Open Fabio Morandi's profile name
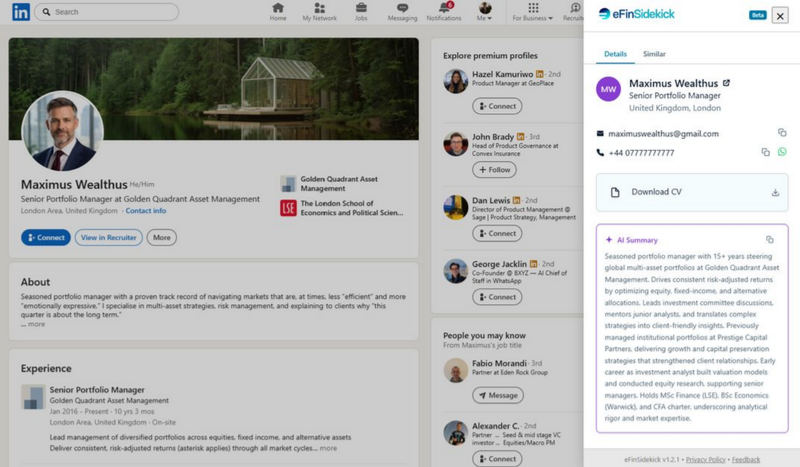Image resolution: width=800 pixels, height=467 pixels. point(499,363)
